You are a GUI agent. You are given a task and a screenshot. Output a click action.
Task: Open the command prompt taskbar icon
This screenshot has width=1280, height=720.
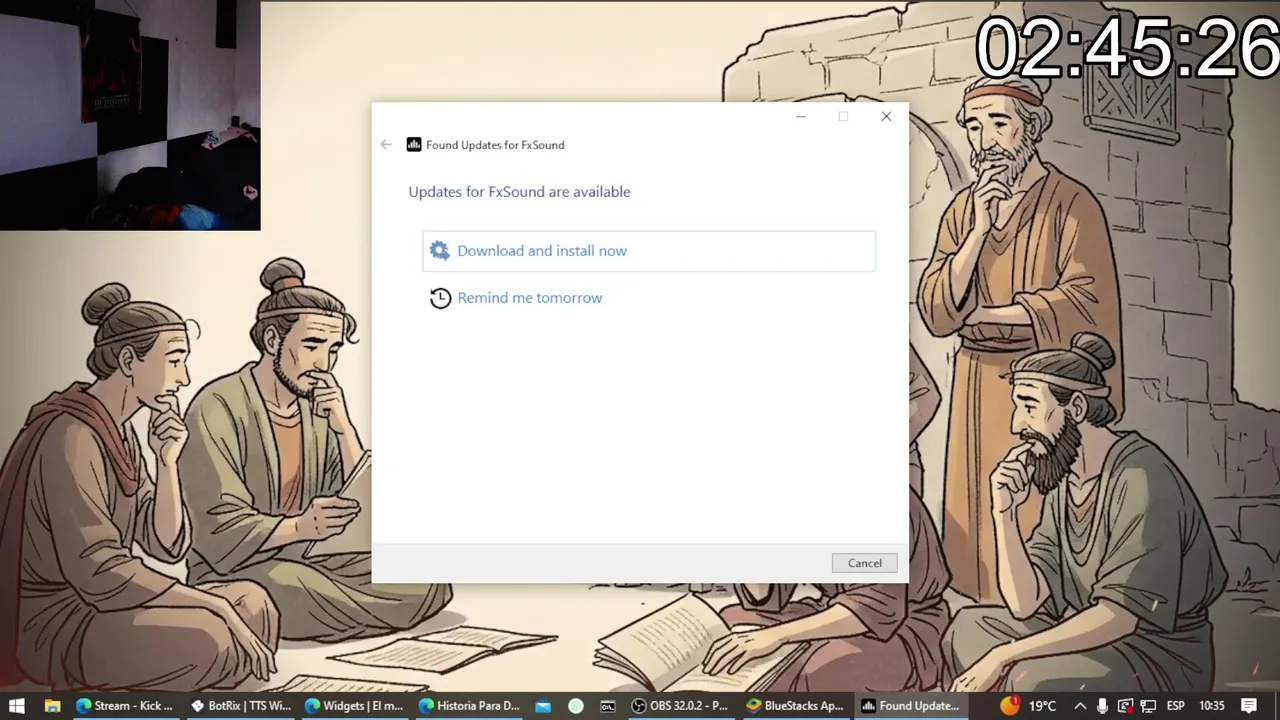coord(608,706)
